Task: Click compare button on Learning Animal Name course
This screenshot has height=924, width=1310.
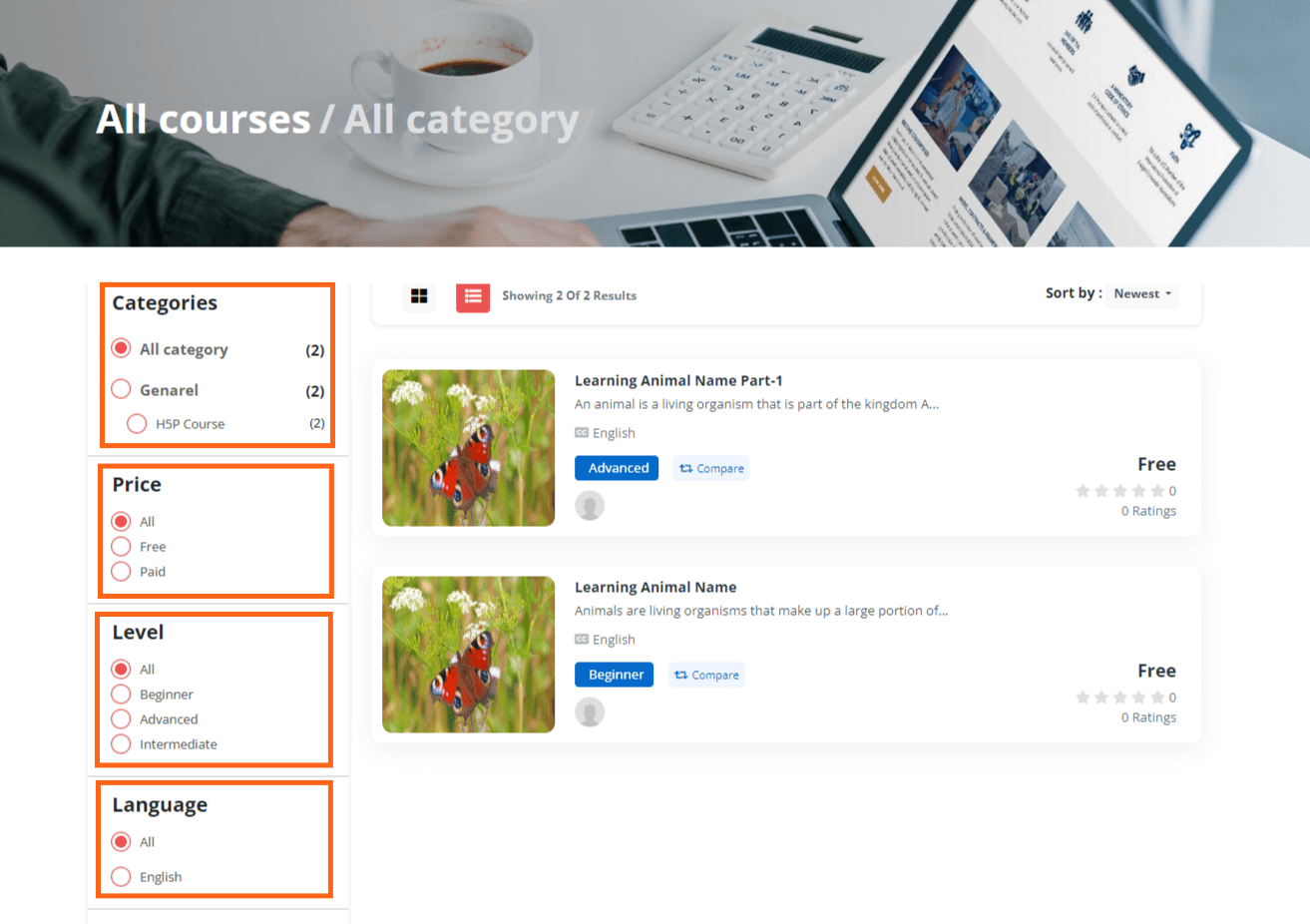Action: point(706,676)
